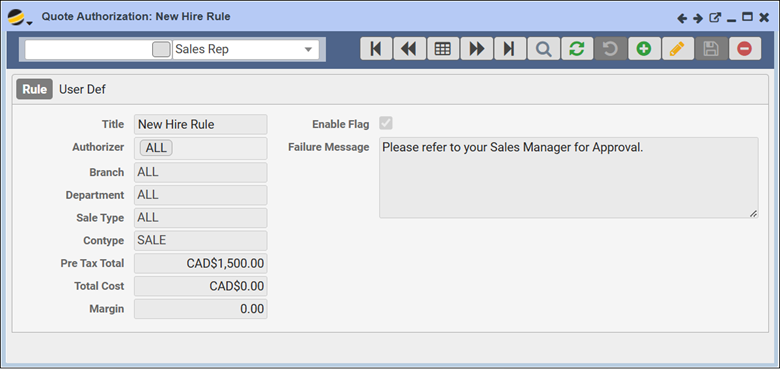The width and height of the screenshot is (780, 369).
Task: Select the Rule tab
Action: coord(34,90)
